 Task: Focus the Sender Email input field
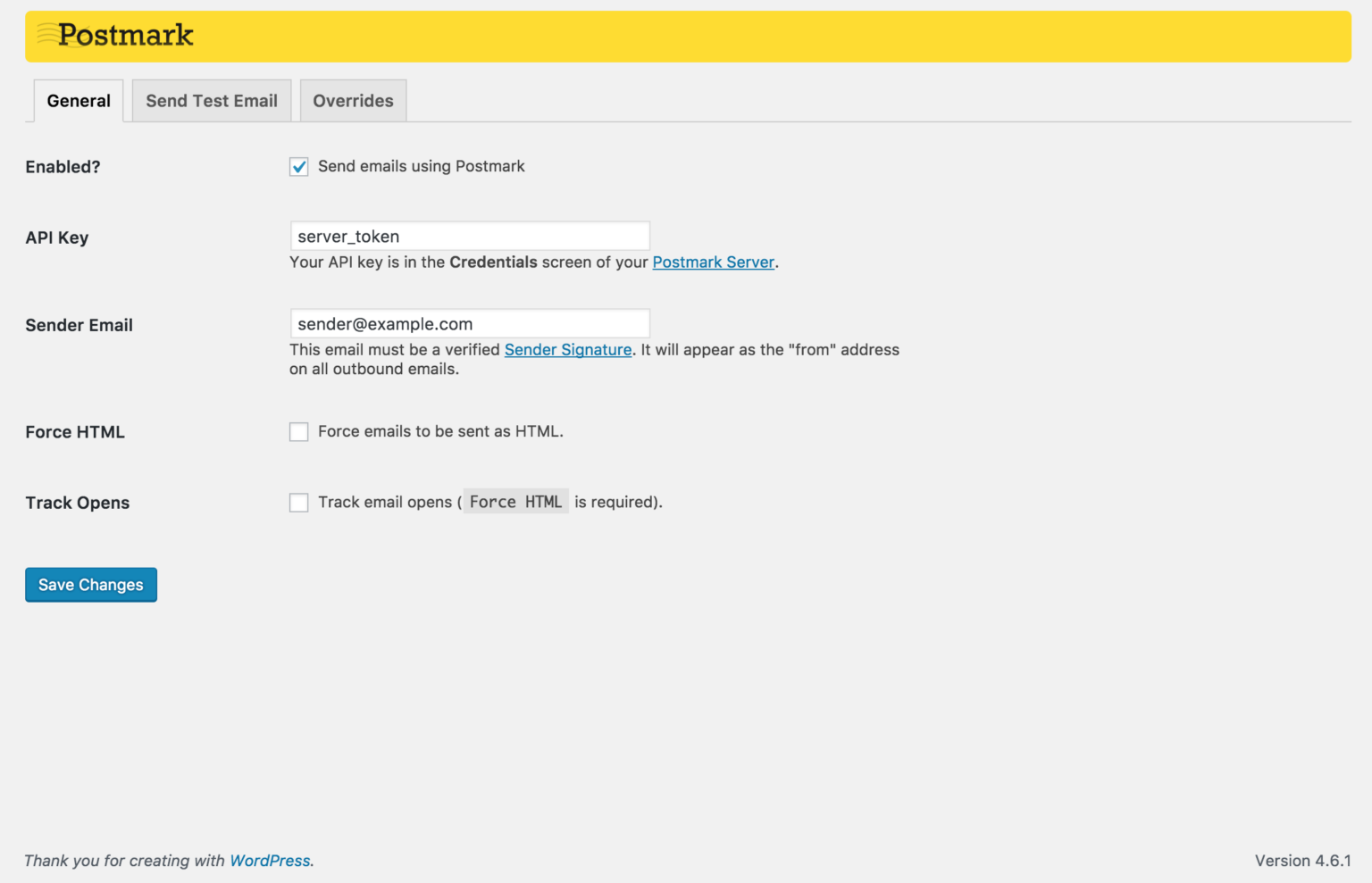click(469, 323)
